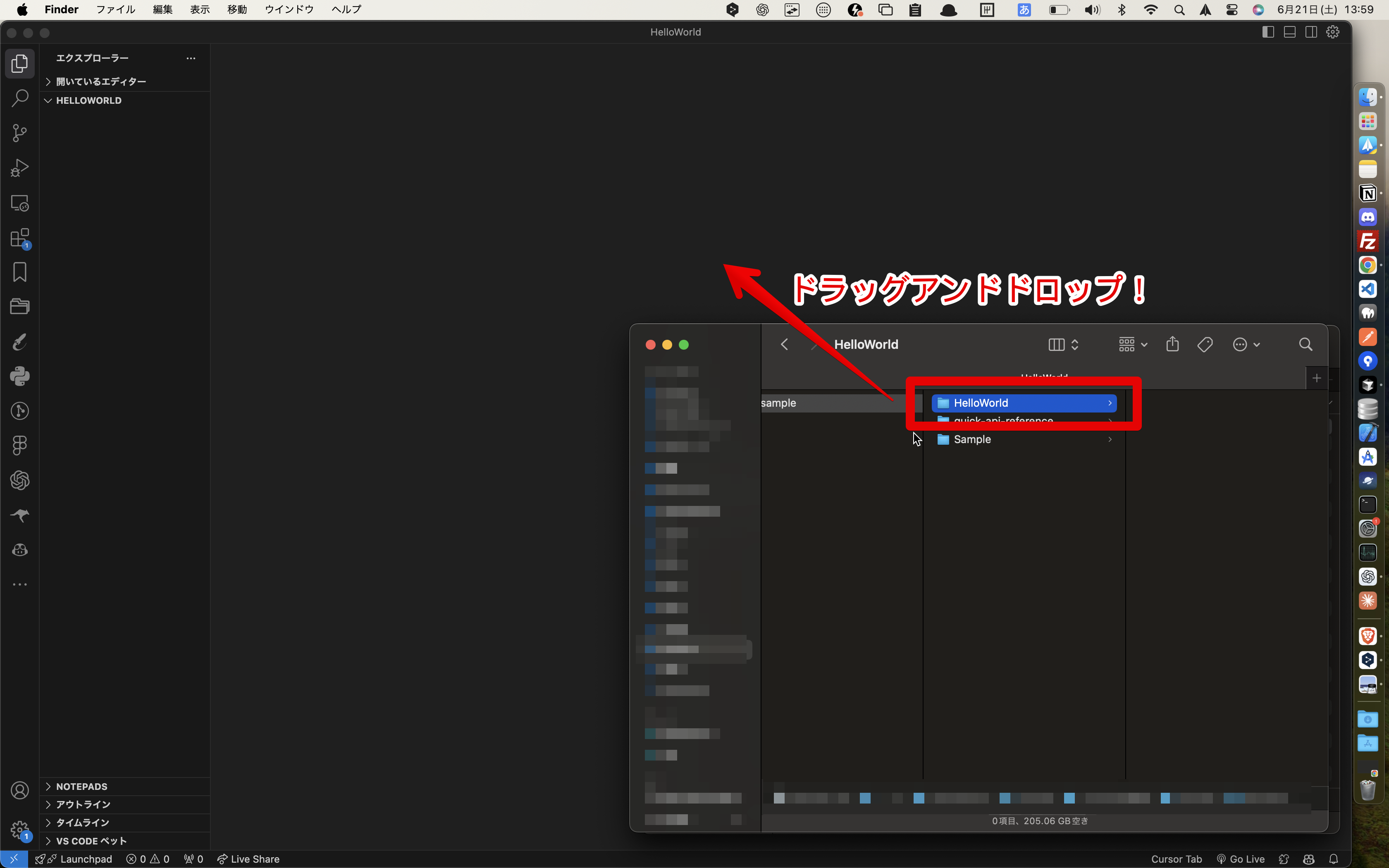Click the Copilot icon in status bar
The width and height of the screenshot is (1389, 868).
click(1309, 859)
